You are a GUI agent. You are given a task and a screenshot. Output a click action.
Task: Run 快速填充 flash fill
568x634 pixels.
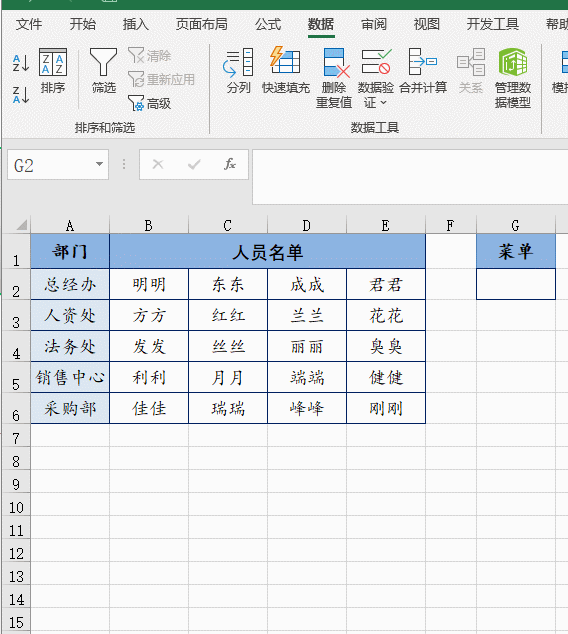click(x=285, y=71)
